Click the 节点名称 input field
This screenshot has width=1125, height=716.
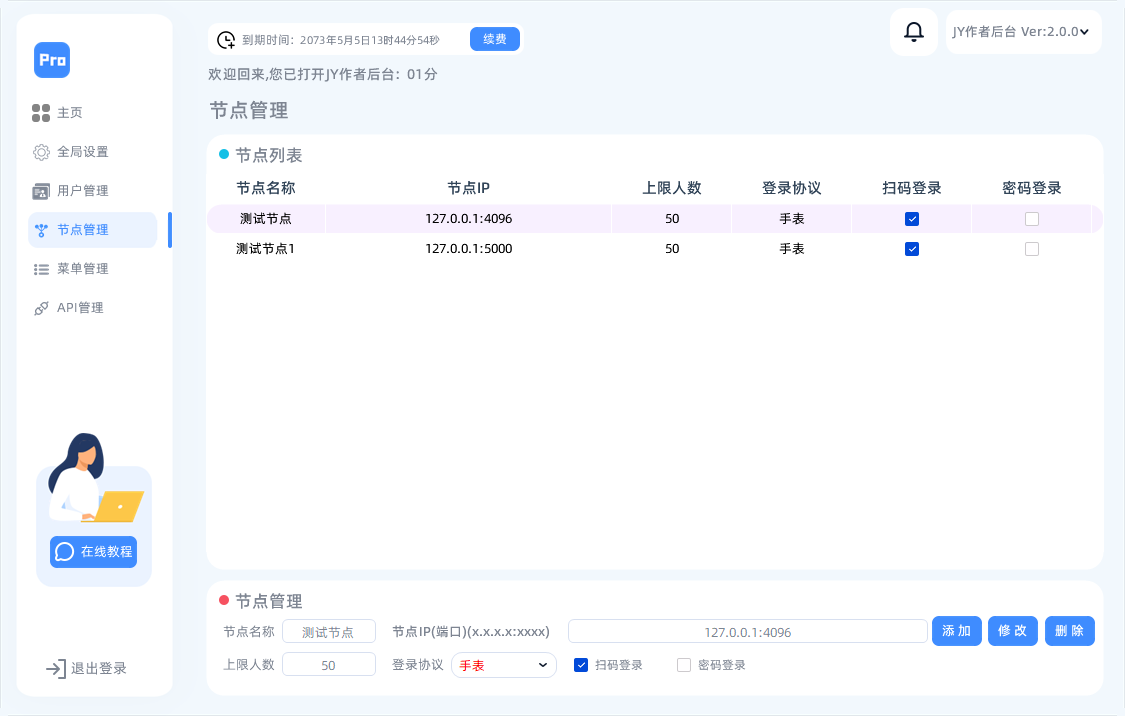click(x=329, y=631)
